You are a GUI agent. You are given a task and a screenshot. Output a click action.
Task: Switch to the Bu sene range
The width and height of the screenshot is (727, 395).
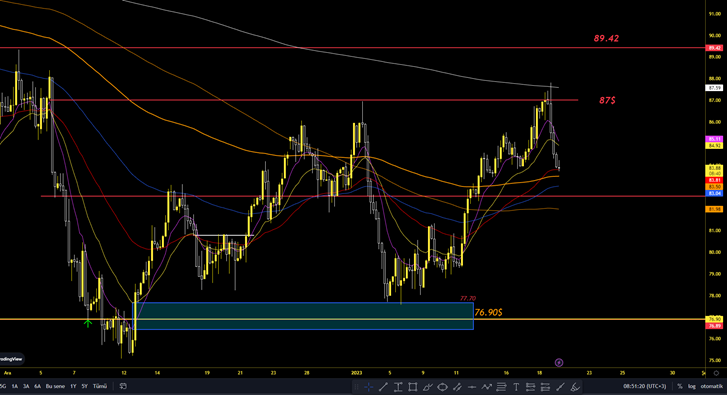[55, 386]
